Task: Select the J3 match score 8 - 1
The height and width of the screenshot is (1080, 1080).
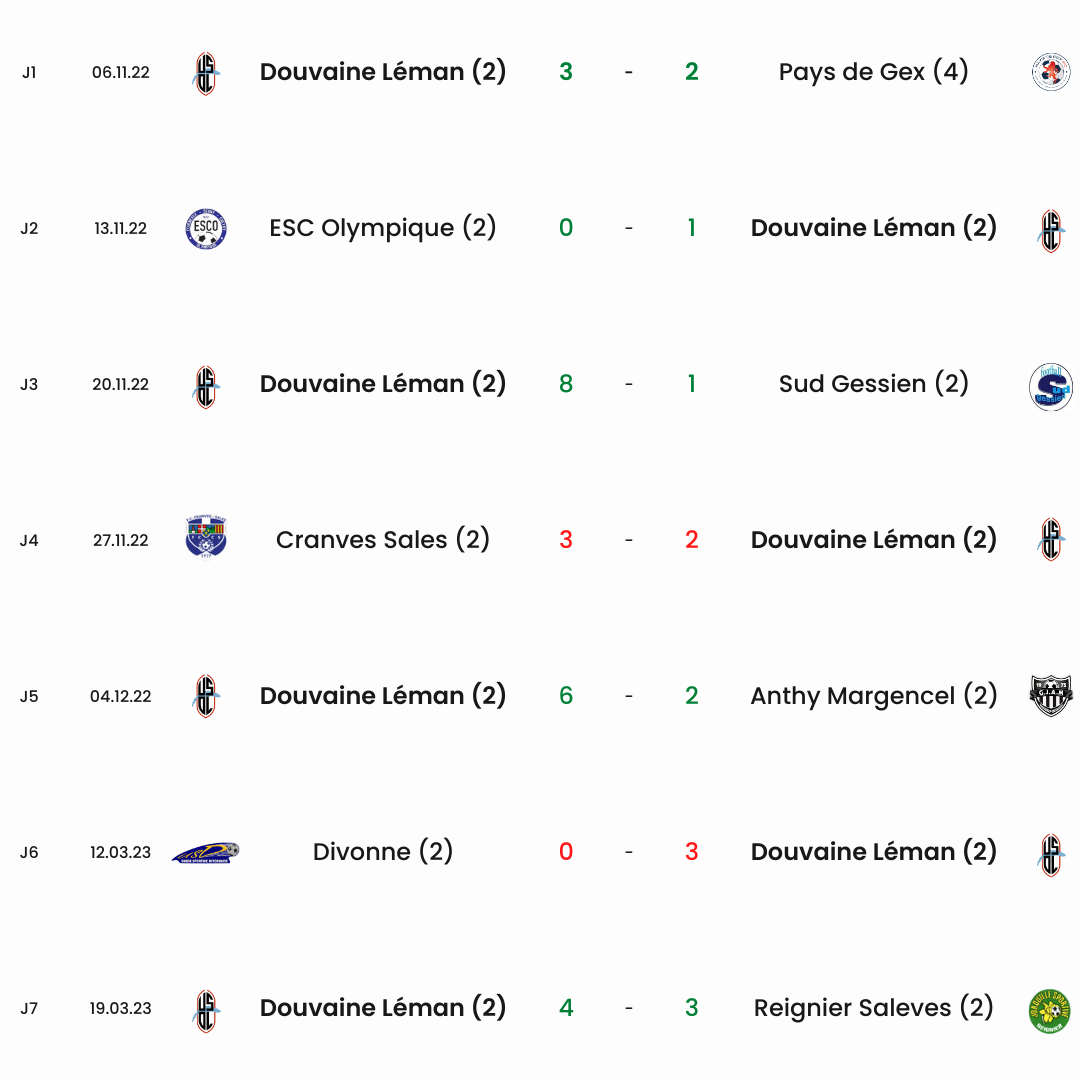Action: 628,384
